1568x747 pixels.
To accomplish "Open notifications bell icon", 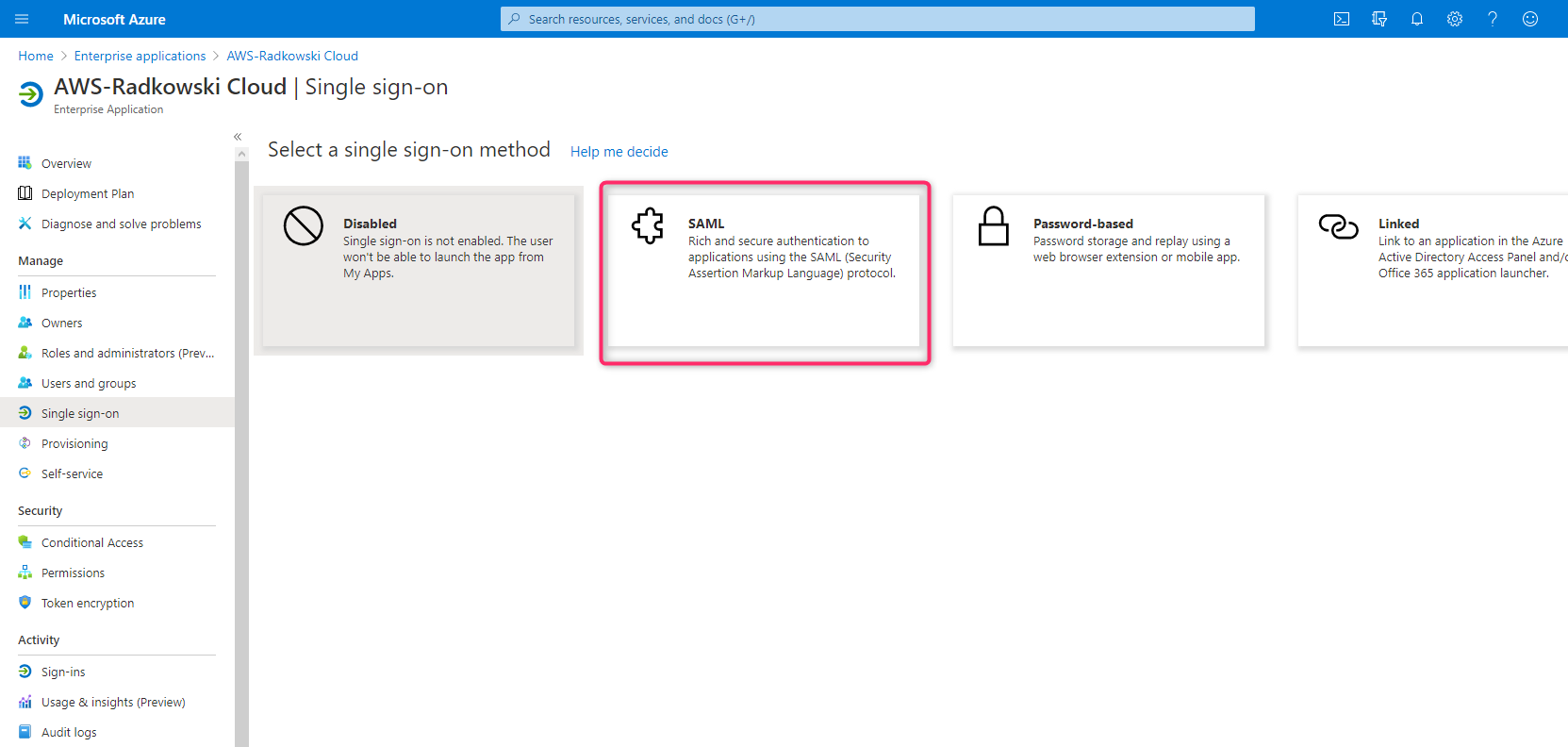I will pos(1417,19).
